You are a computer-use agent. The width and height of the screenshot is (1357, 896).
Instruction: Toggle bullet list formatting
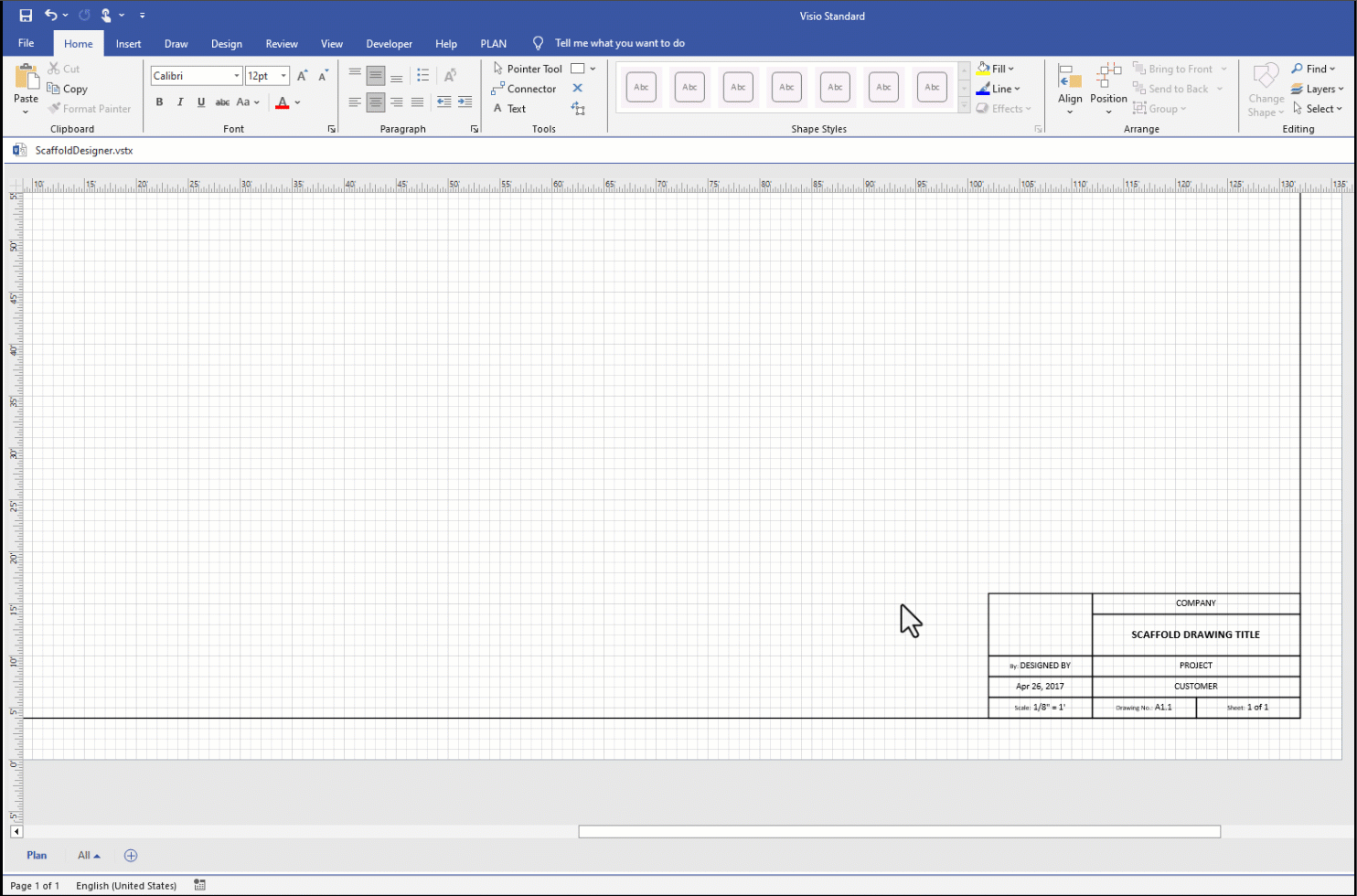(422, 76)
